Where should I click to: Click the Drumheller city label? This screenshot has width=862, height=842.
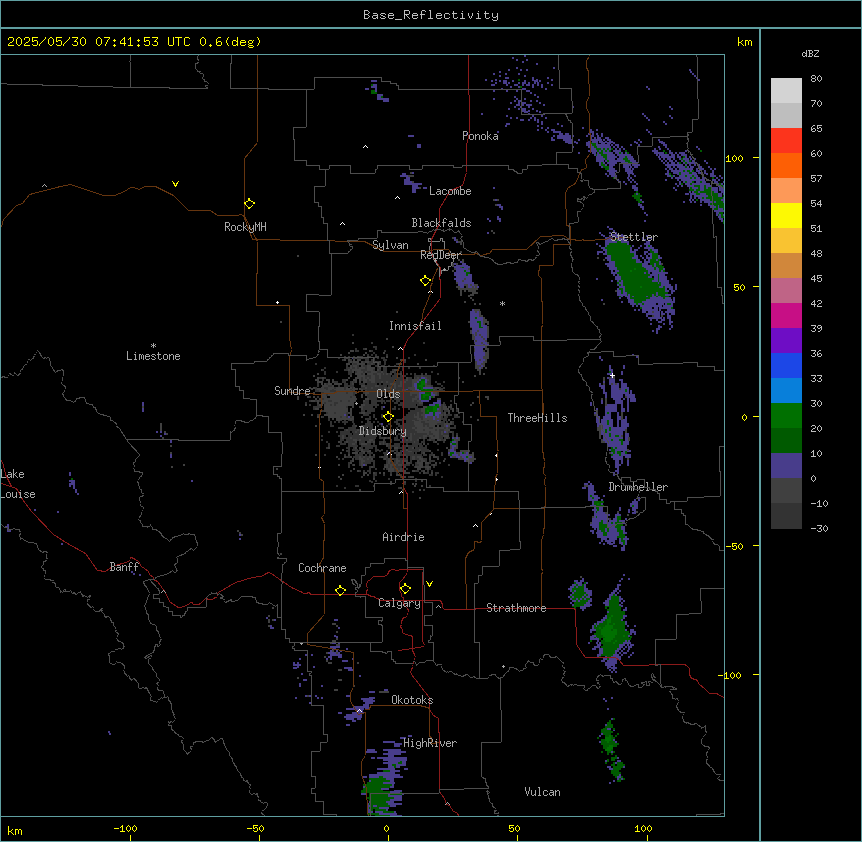(x=638, y=487)
